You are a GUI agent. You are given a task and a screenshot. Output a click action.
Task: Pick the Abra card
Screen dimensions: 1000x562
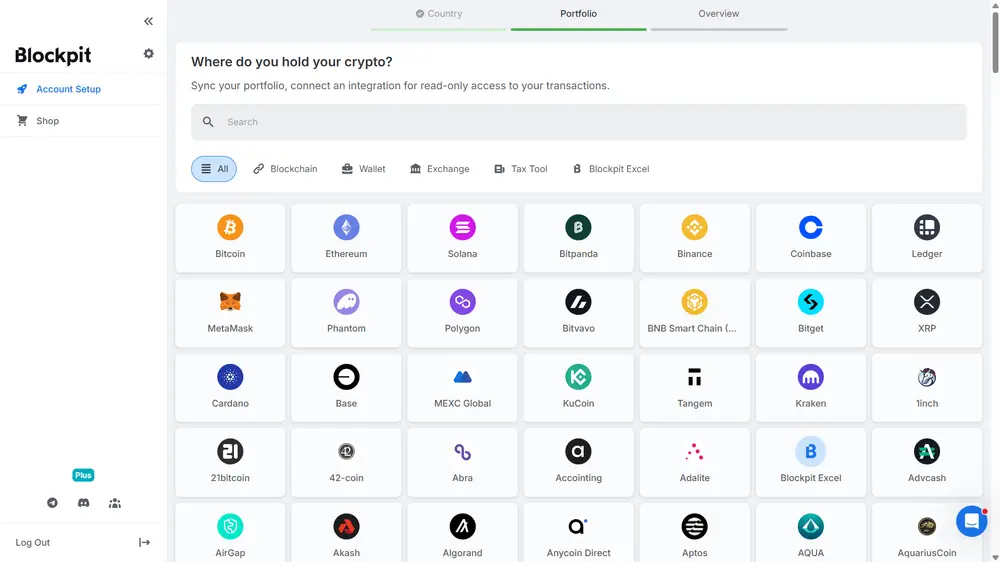click(x=462, y=462)
